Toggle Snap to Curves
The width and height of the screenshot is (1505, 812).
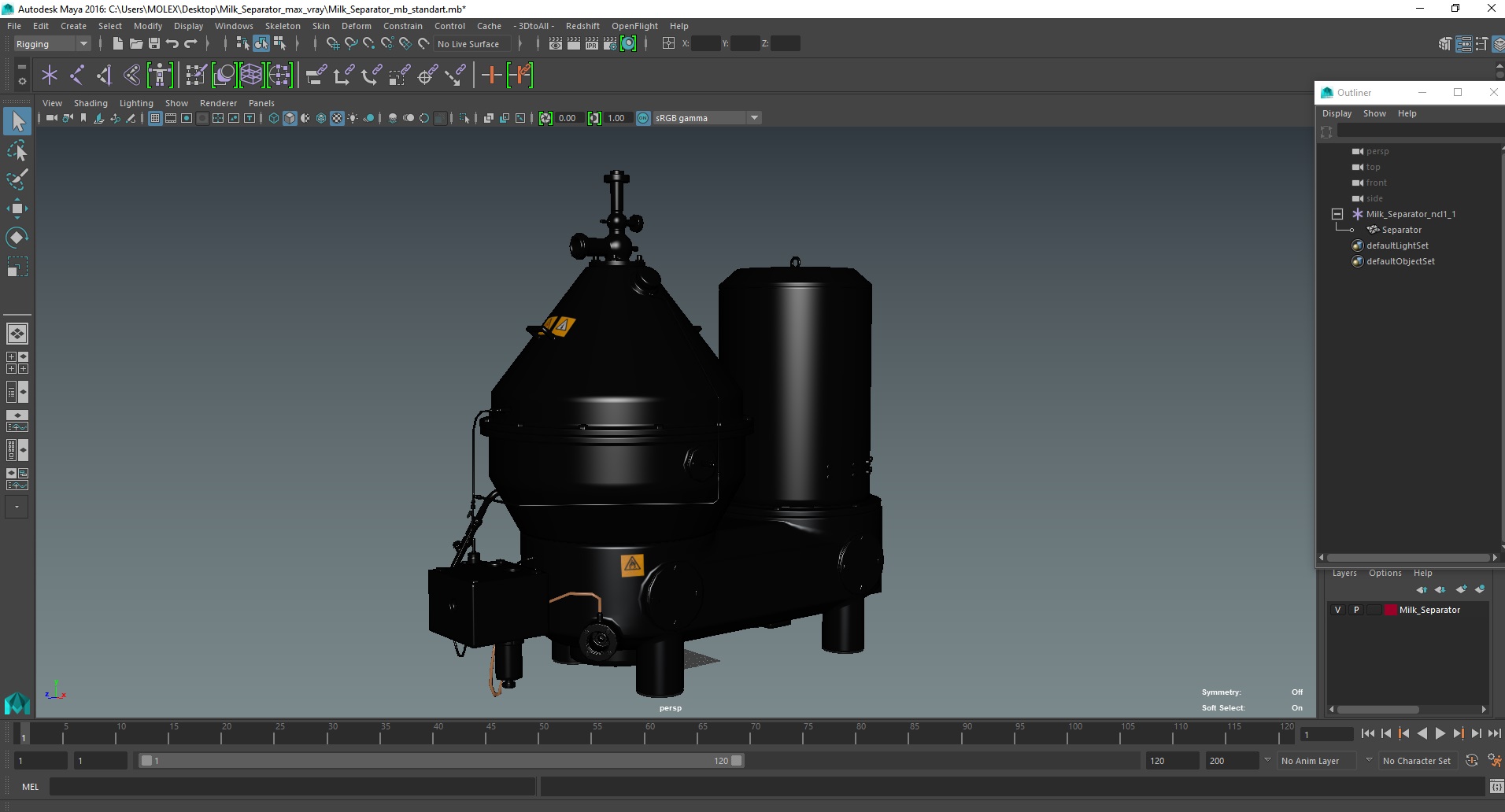tap(351, 43)
